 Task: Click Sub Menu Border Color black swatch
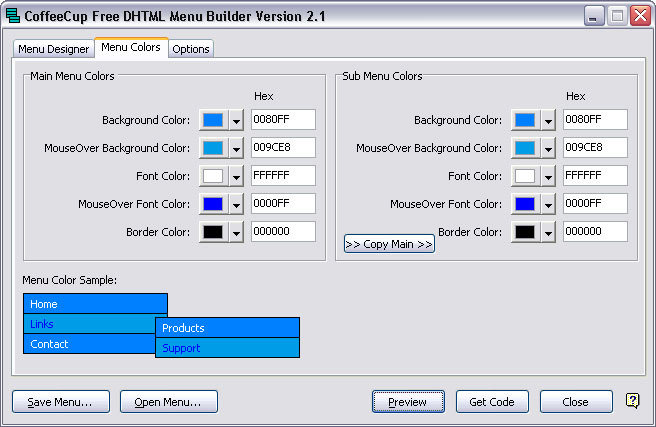525,232
